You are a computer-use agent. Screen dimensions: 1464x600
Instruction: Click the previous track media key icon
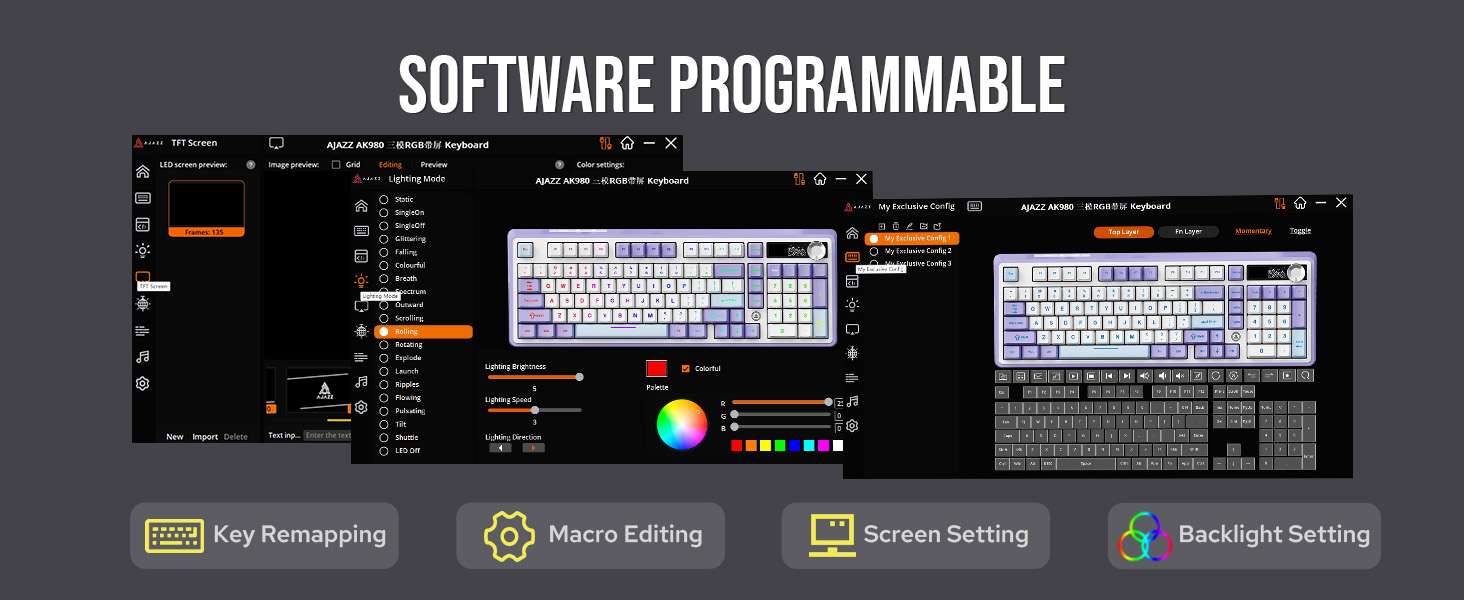click(x=1109, y=376)
